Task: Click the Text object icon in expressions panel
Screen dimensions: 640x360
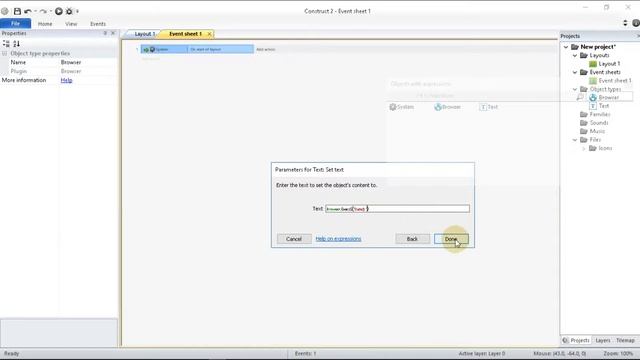Action: click(x=483, y=107)
